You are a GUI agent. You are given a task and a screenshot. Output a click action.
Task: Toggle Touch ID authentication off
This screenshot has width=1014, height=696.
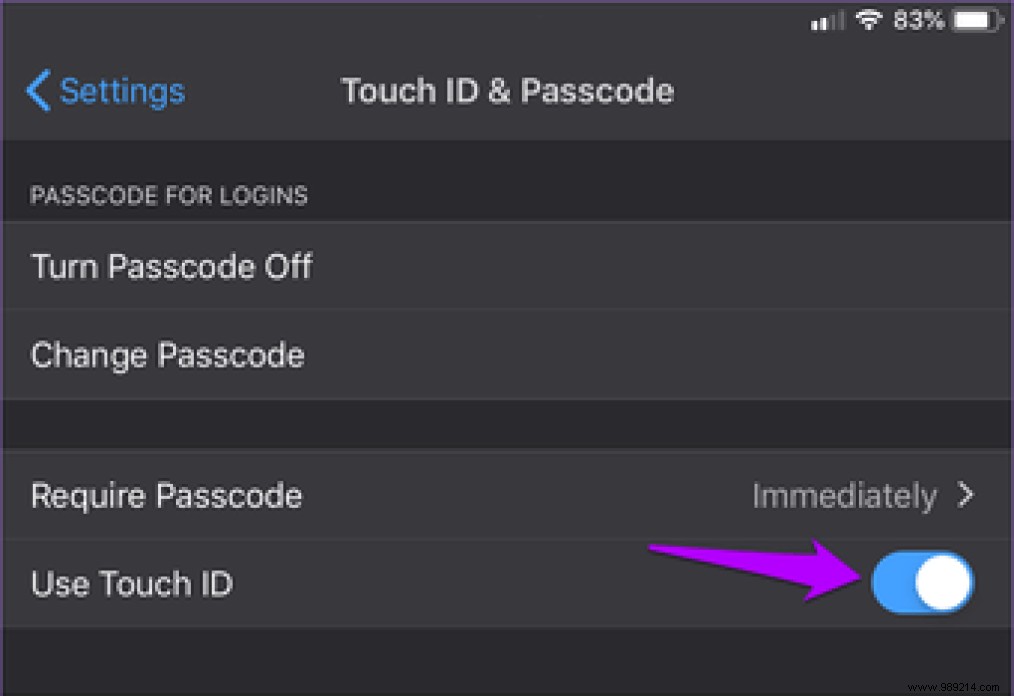point(922,583)
